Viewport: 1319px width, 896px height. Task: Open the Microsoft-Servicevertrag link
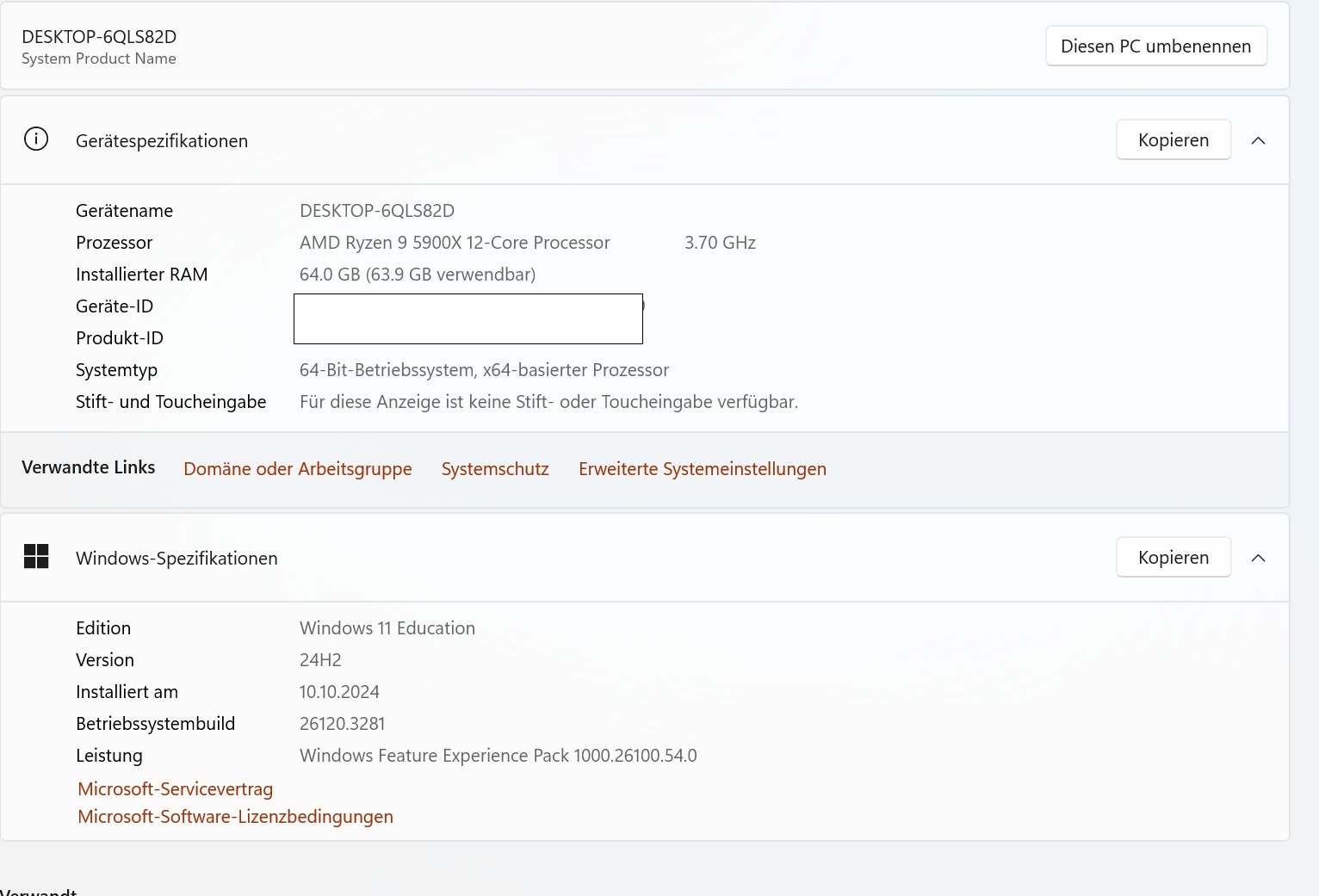tap(175, 789)
